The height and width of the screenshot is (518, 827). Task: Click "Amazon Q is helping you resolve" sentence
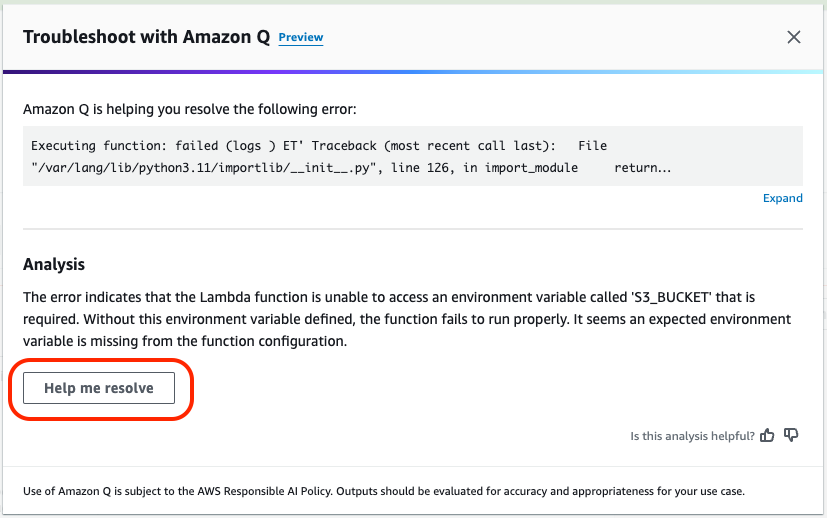189,109
